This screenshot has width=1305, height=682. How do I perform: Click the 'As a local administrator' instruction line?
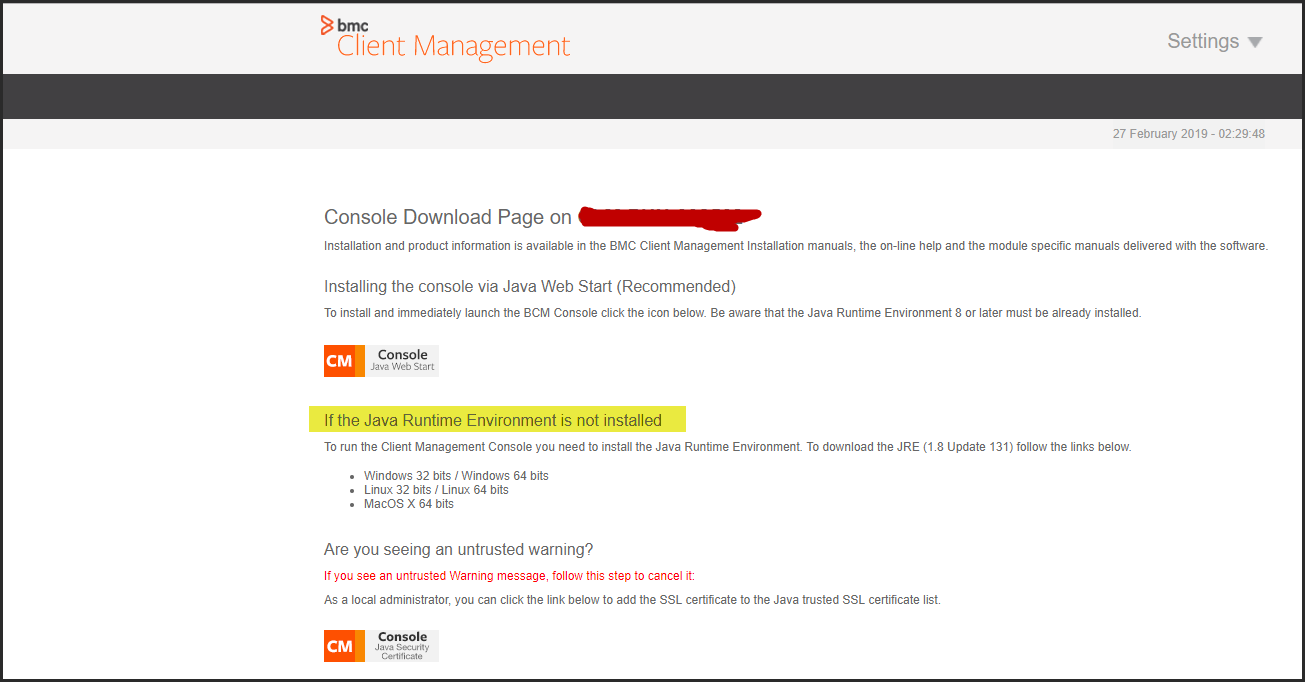(632, 600)
